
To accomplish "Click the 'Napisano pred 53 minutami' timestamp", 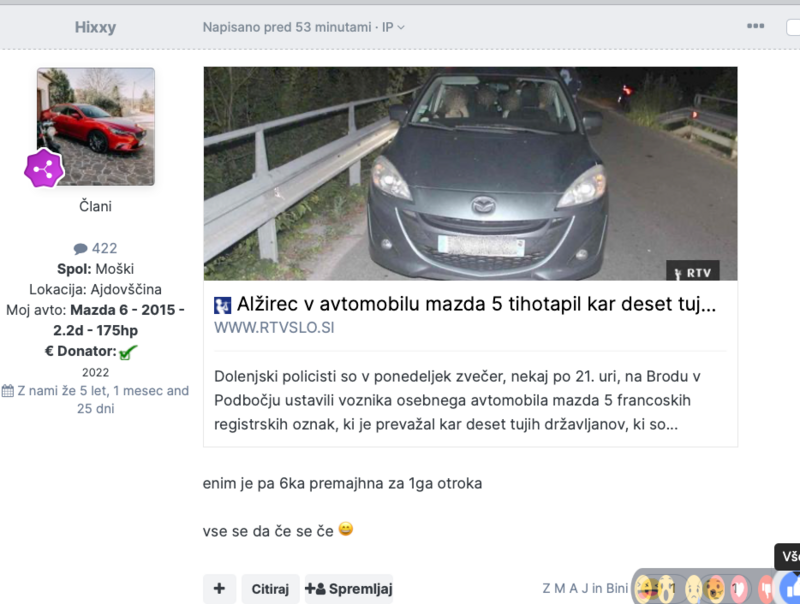I will tap(287, 27).
